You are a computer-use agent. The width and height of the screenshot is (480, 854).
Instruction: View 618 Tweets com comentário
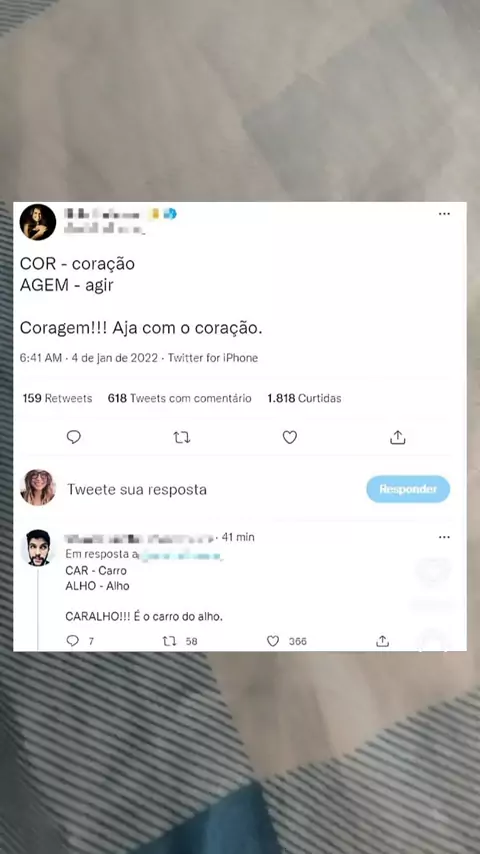click(180, 398)
